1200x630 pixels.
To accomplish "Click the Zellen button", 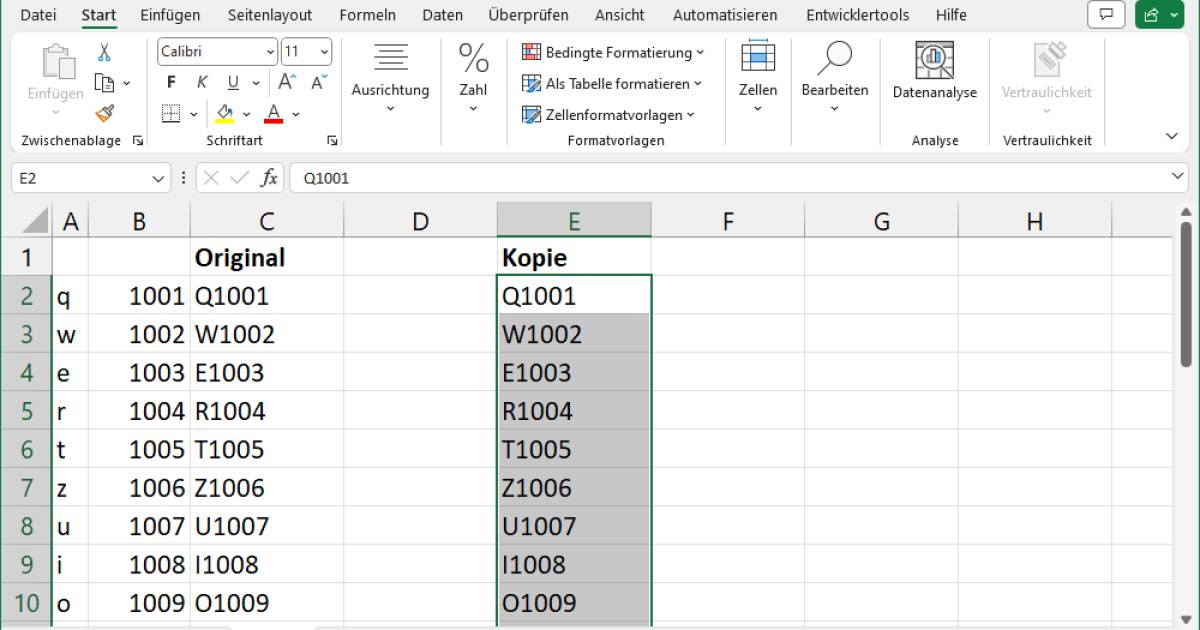I will (758, 70).
